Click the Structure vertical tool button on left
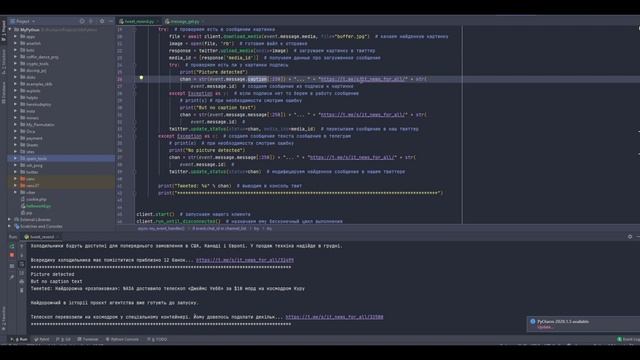Image resolution: width=640 pixels, height=360 pixels. pos(4,61)
